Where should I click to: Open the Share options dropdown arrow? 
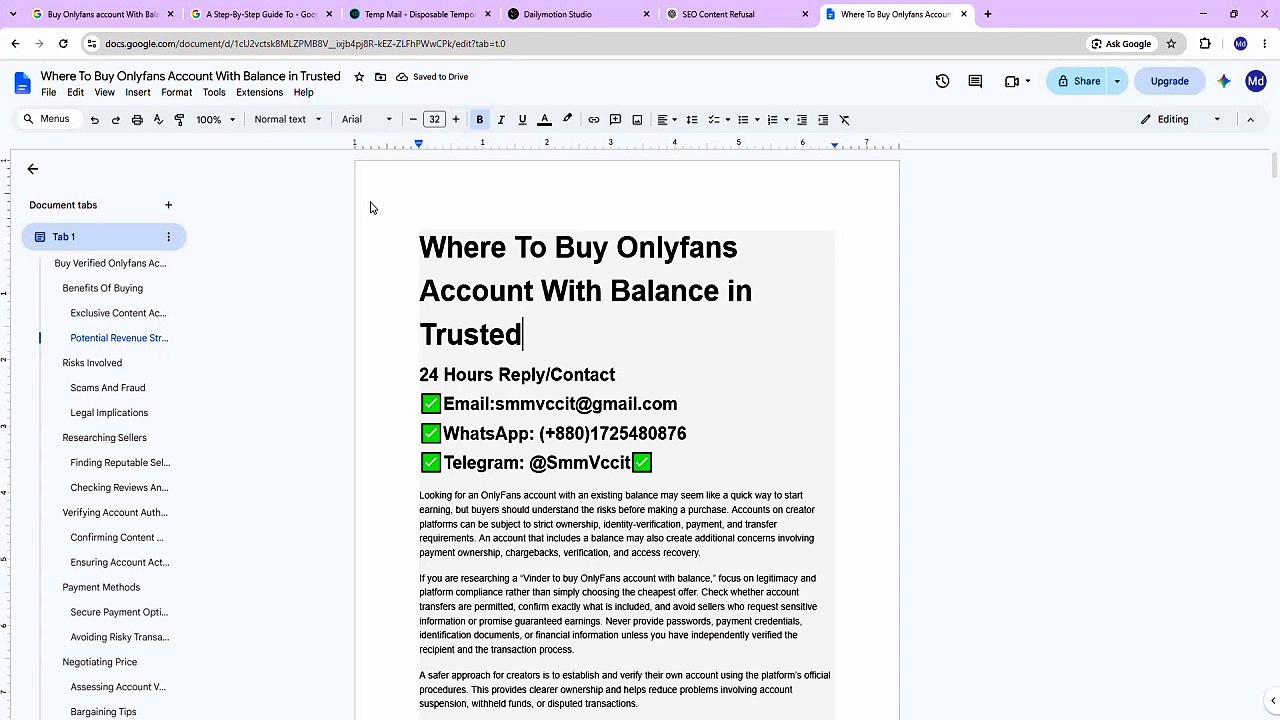click(x=1117, y=81)
